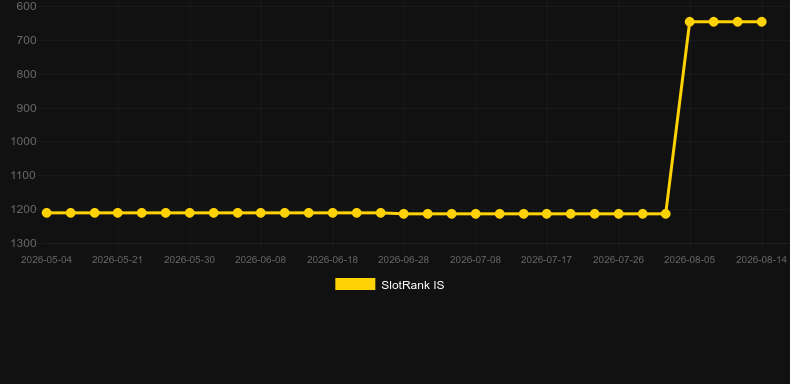The width and height of the screenshot is (790, 384).
Task: Toggle the SlotRank IS yellow legend swatch
Action: click(355, 284)
